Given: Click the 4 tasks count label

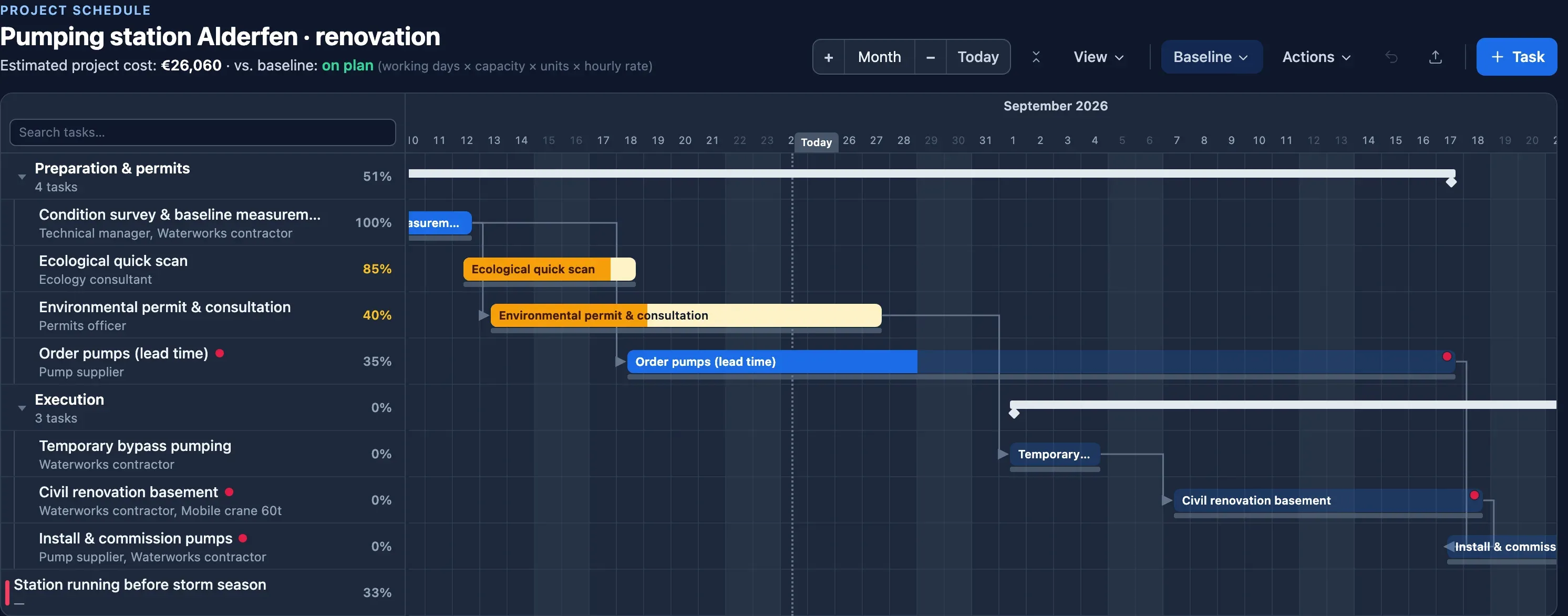Looking at the screenshot, I should point(56,187).
